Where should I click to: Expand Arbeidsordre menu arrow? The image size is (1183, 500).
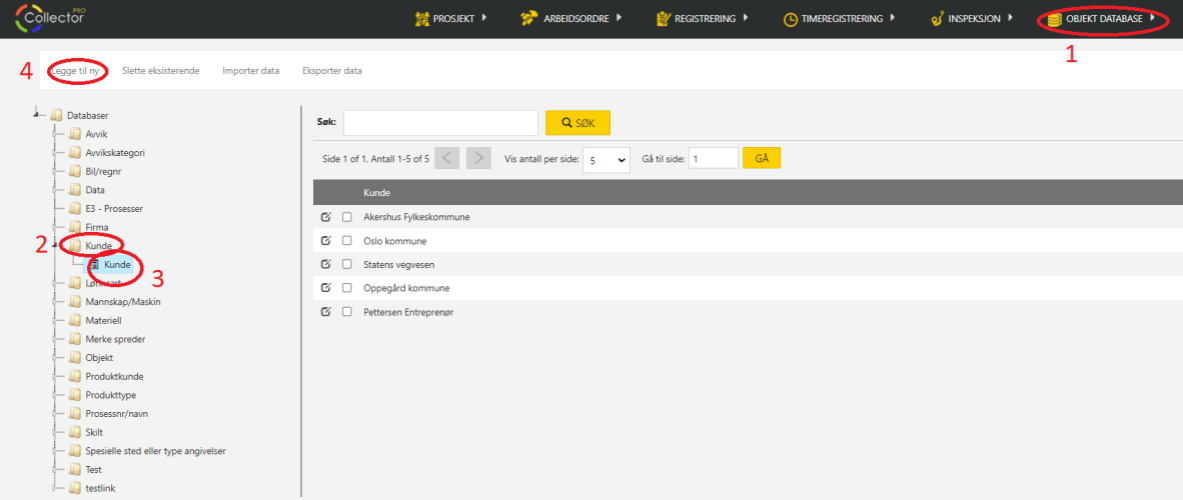(619, 17)
